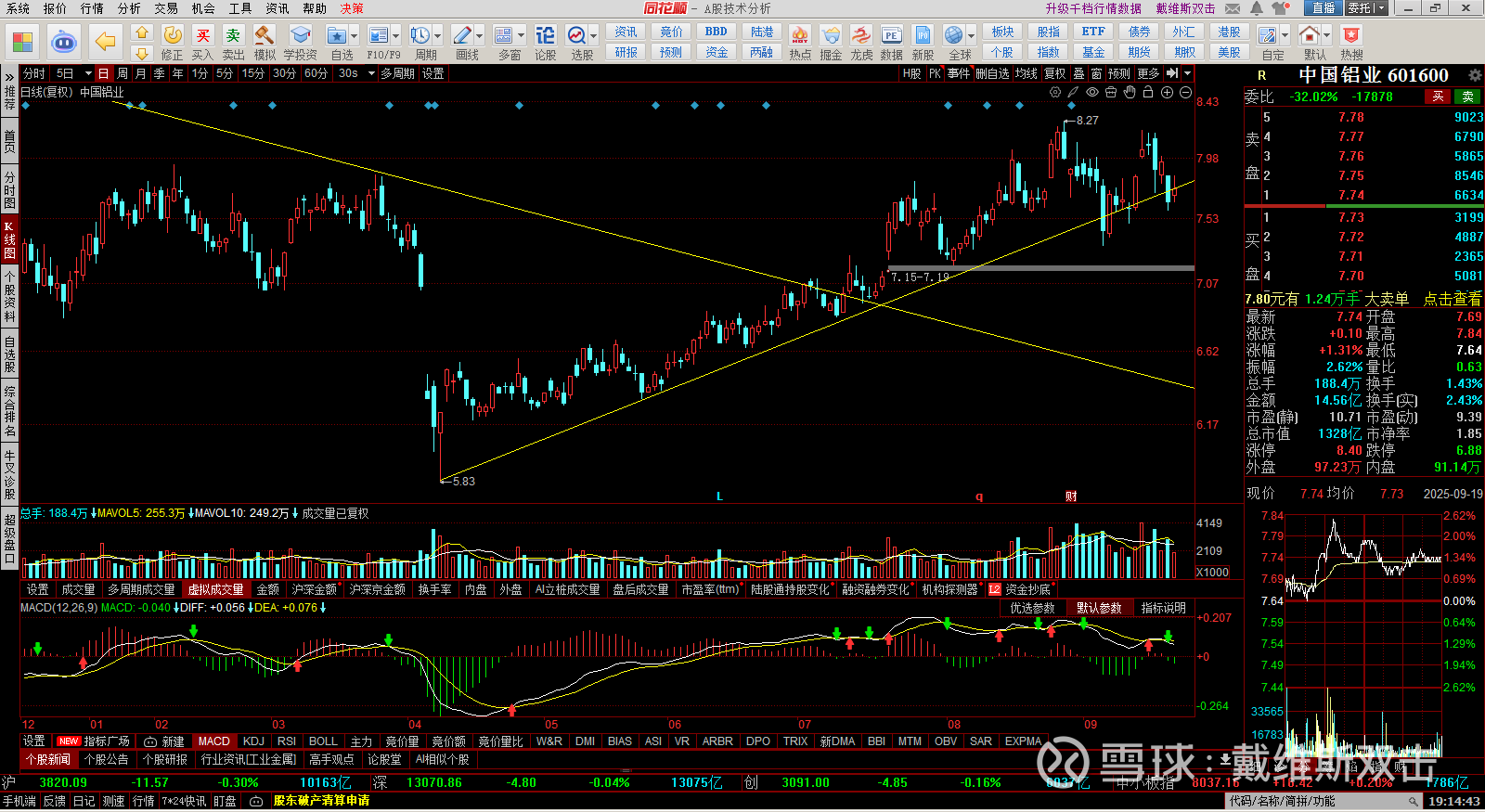Open the 交易 menu
1485x812 pixels.
[x=166, y=8]
